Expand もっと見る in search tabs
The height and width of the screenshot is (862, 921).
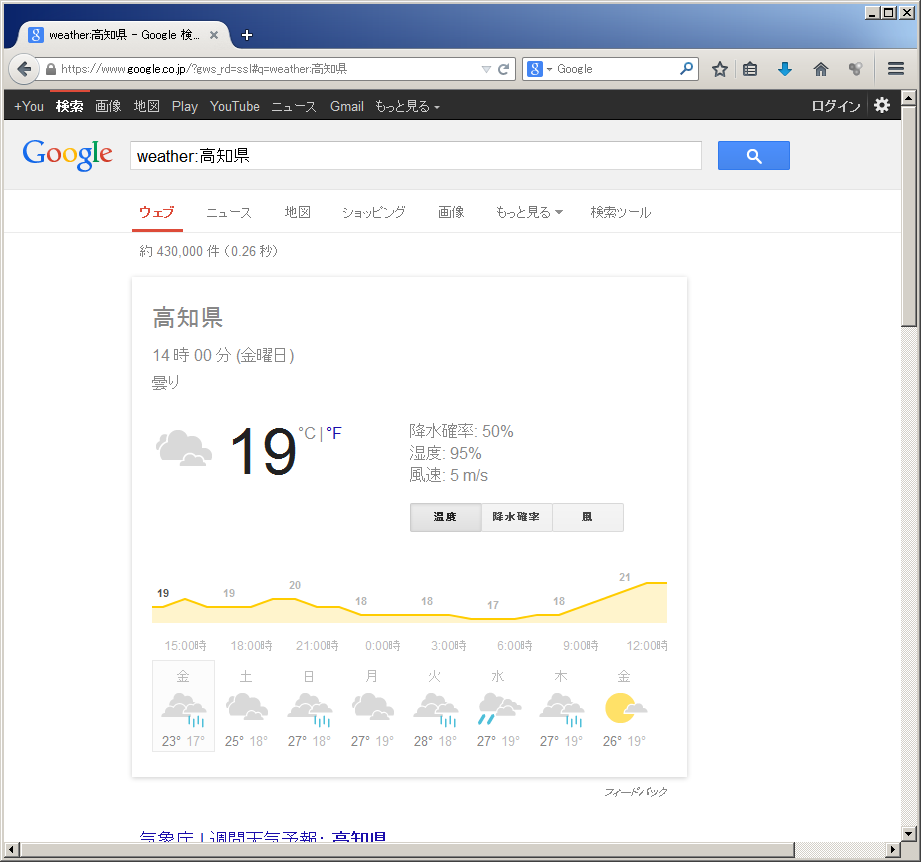pos(529,212)
